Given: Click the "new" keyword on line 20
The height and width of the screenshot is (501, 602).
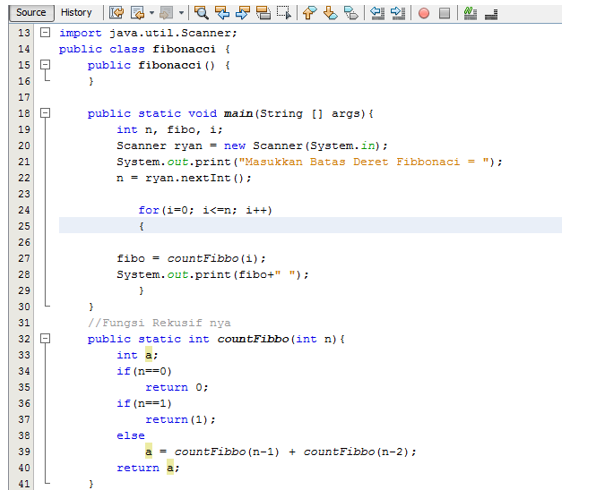Looking at the screenshot, I should click(x=235, y=146).
